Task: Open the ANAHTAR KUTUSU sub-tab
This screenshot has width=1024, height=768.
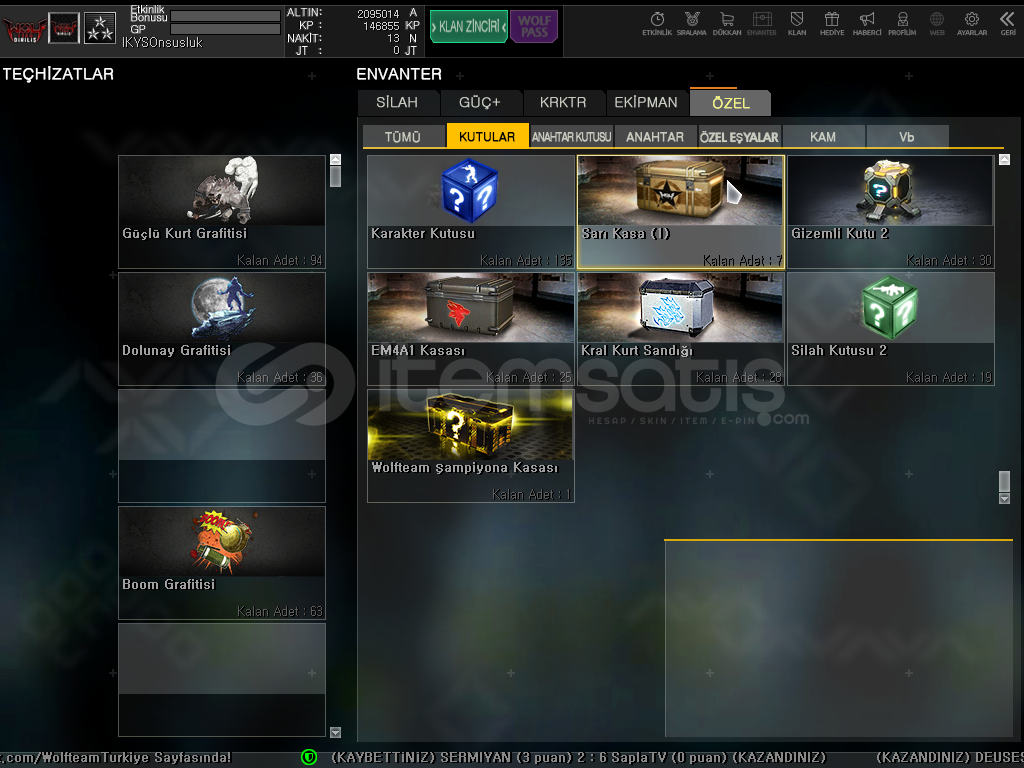Action: pos(571,136)
